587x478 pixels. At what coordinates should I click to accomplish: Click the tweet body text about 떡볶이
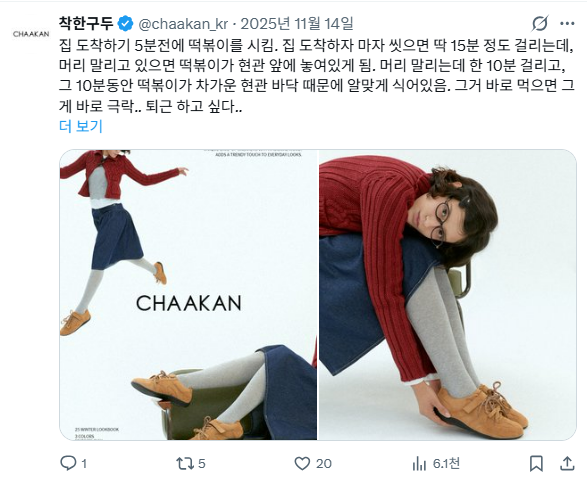click(317, 76)
